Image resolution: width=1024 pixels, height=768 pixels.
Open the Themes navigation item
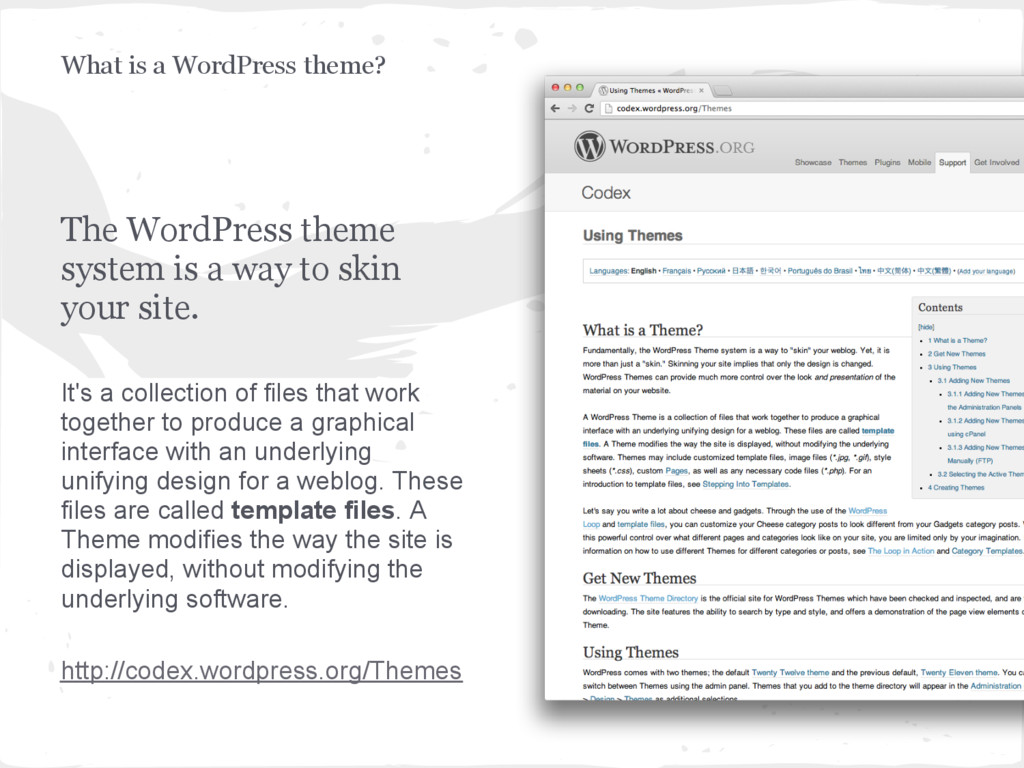coord(853,163)
